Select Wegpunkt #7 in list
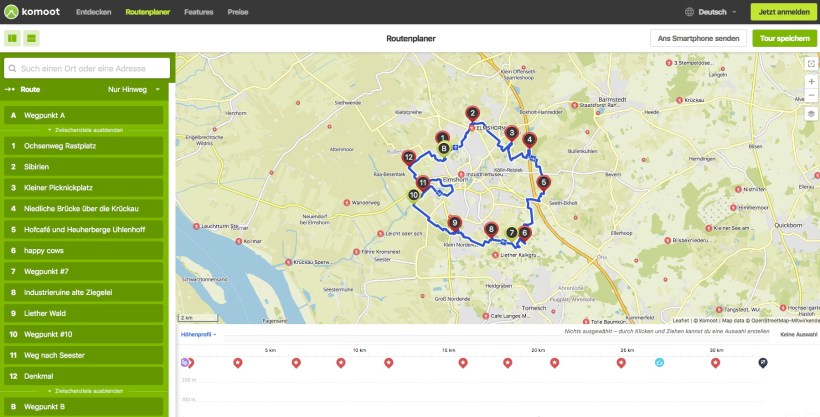Screen dimensions: 820x417 point(84,272)
